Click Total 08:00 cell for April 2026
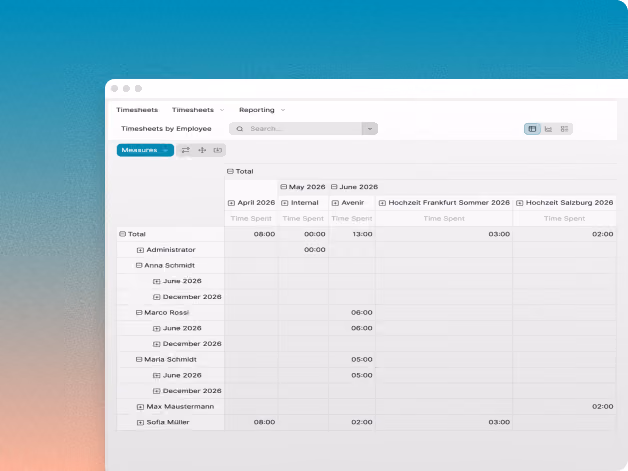 251,234
